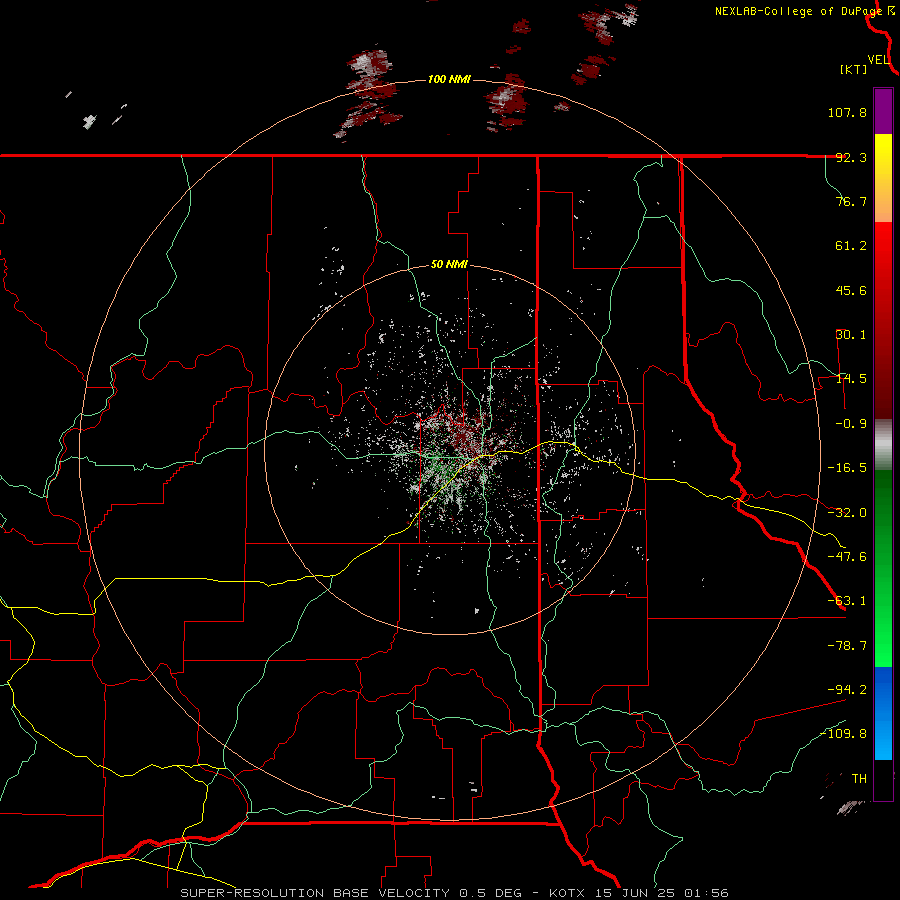Select the -47.6 scale value
900x900 pixels.
coord(847,557)
